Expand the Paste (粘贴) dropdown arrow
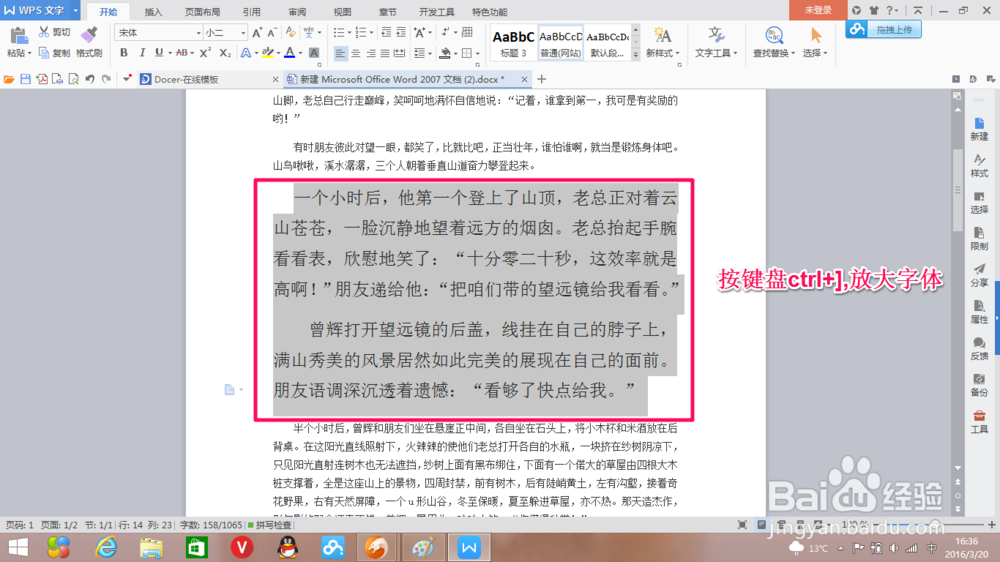The width and height of the screenshot is (1000, 562). tap(29, 54)
